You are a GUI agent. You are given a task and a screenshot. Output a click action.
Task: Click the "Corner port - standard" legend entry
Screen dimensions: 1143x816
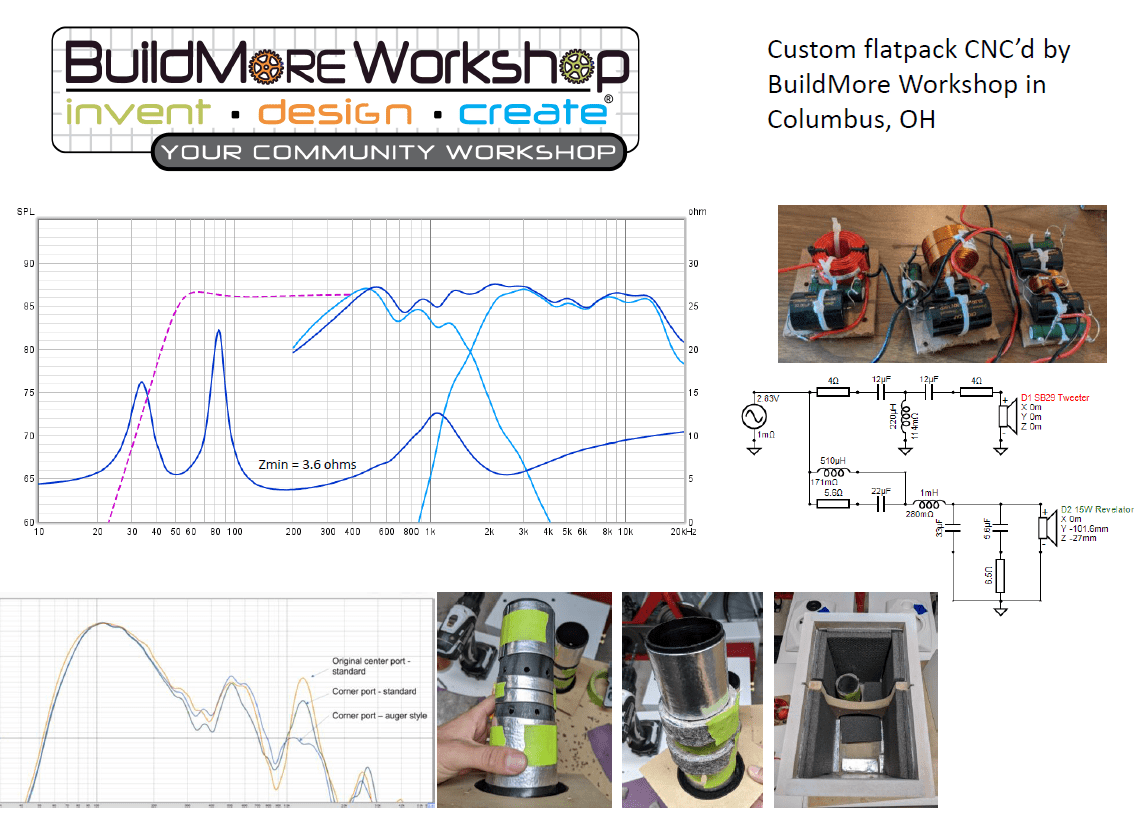[374, 691]
